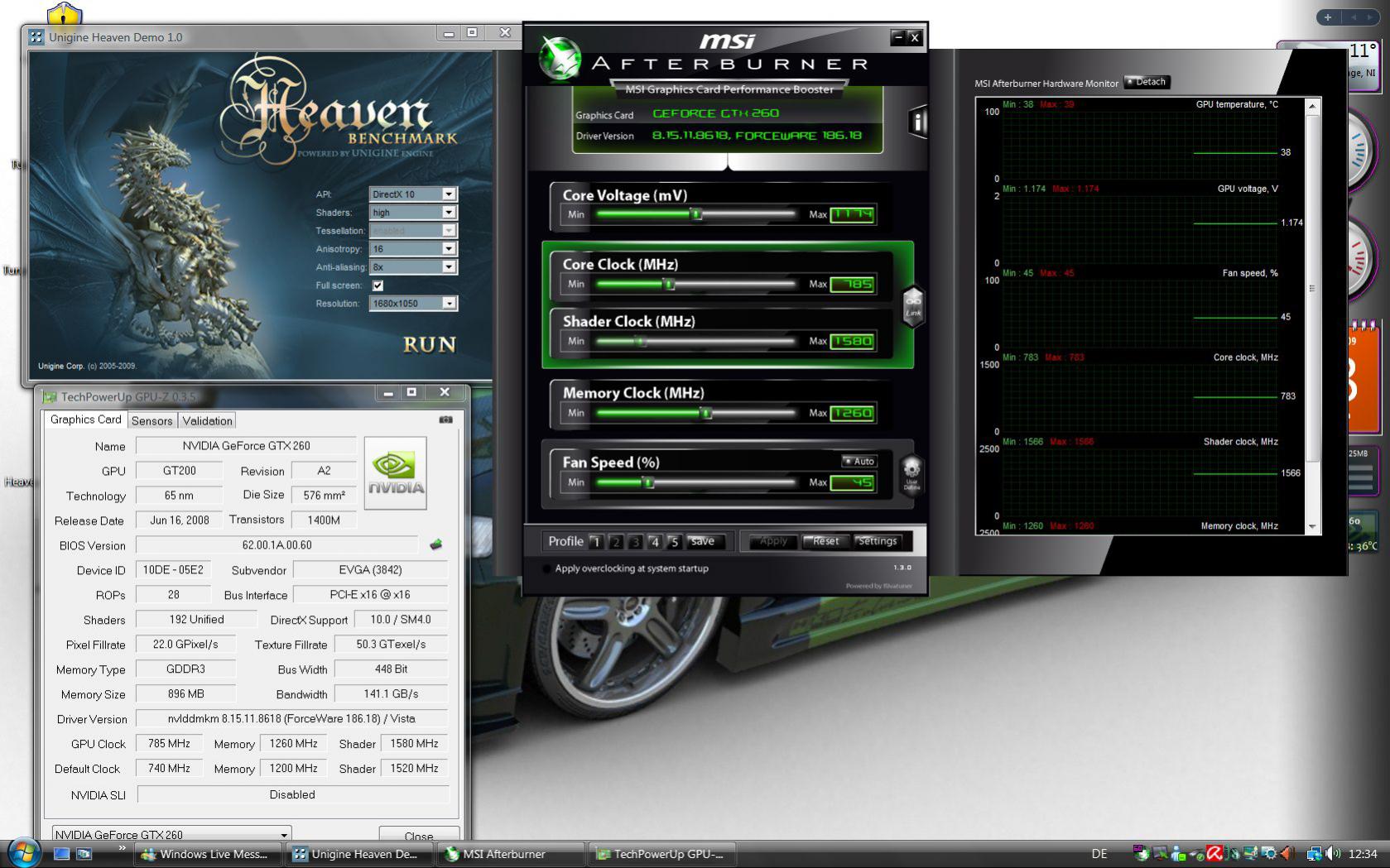This screenshot has width=1390, height=868.
Task: Switch to Windows Live Messenger taskbar button
Action: coord(207,854)
